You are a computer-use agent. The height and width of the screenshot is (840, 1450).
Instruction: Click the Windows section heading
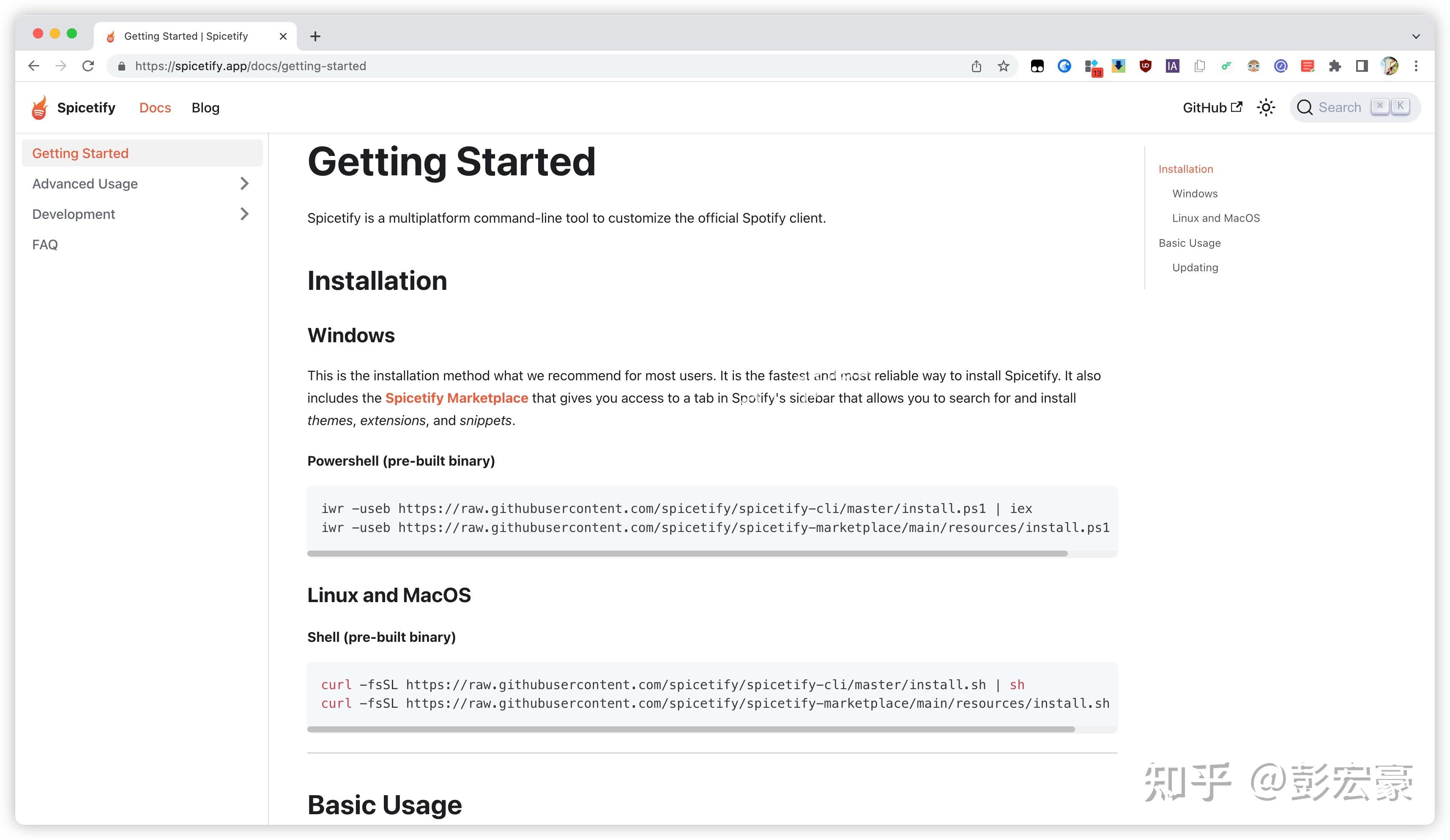(351, 335)
